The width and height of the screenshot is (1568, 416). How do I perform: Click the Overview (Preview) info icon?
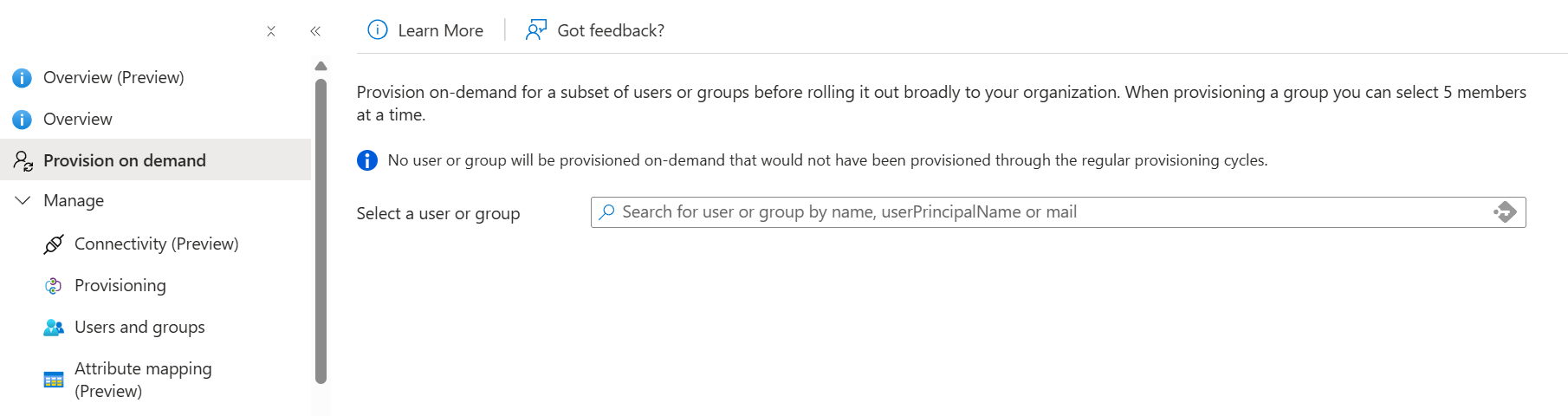point(22,78)
